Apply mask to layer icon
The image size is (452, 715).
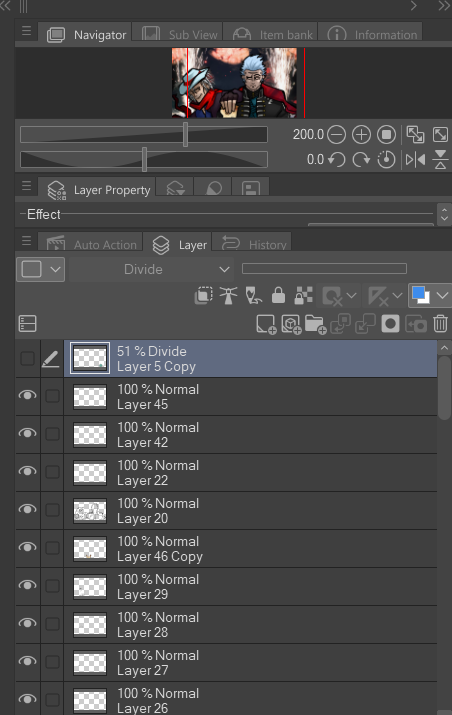[415, 324]
